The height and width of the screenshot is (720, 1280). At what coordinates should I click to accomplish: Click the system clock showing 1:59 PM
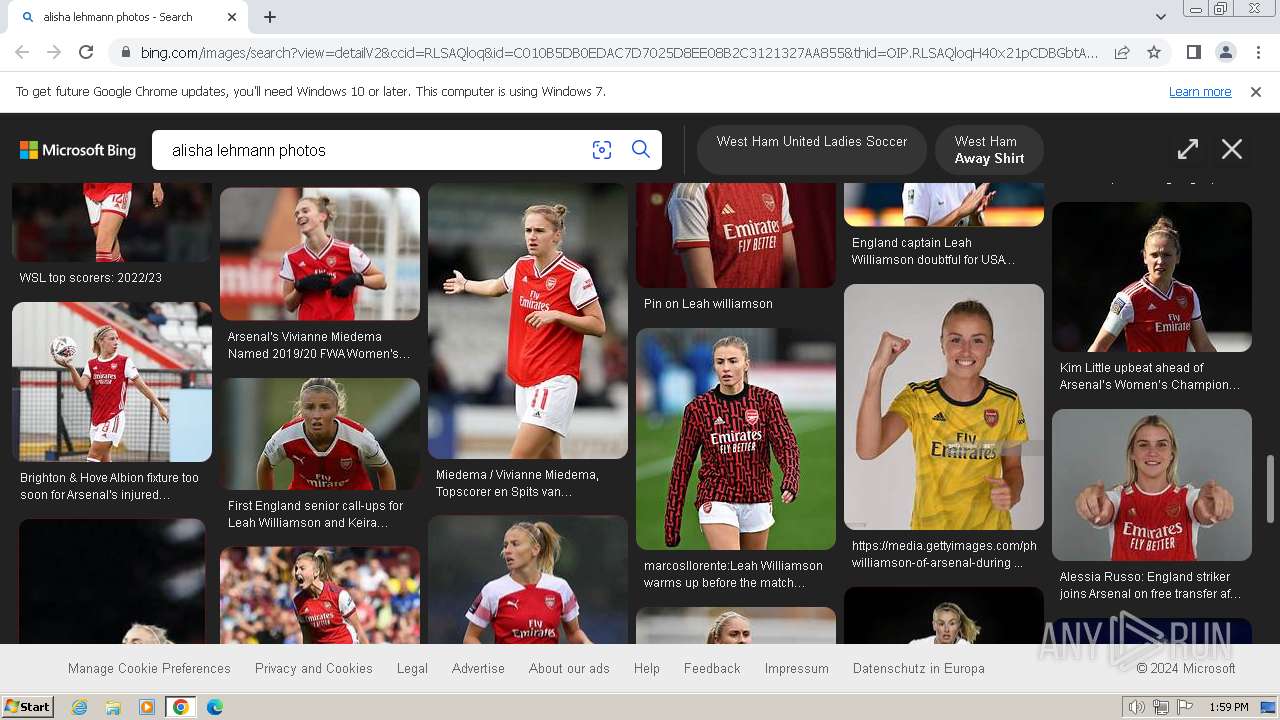pos(1228,707)
